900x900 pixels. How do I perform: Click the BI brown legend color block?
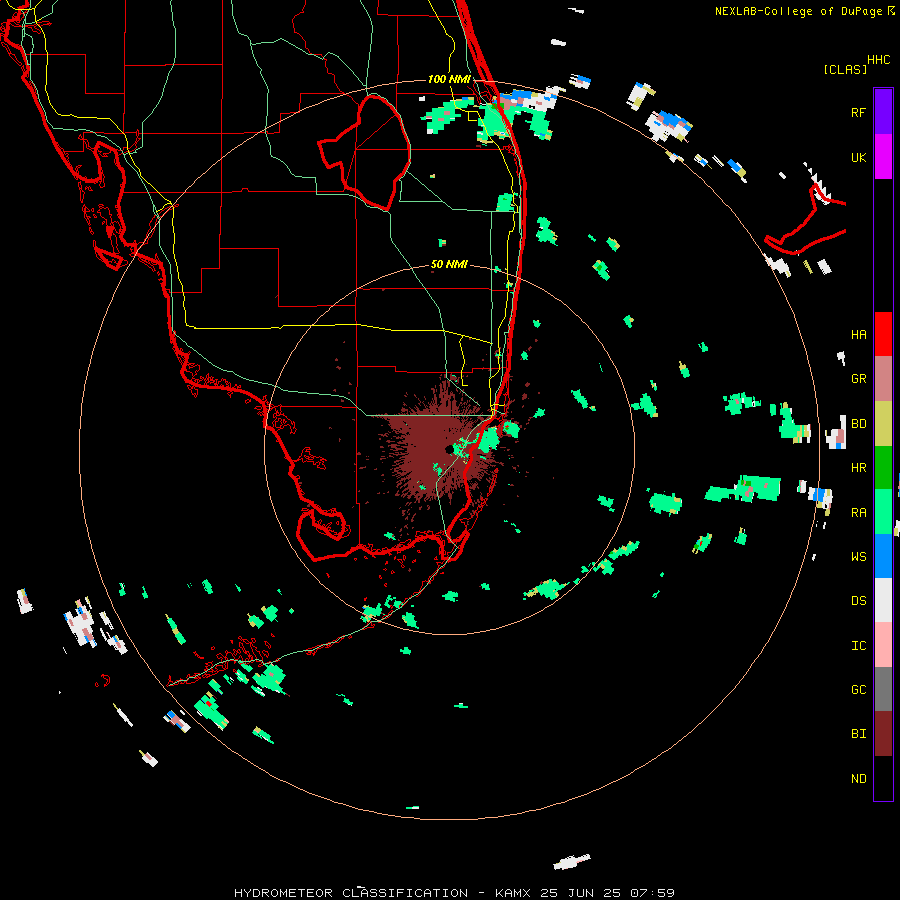pyautogui.click(x=883, y=734)
